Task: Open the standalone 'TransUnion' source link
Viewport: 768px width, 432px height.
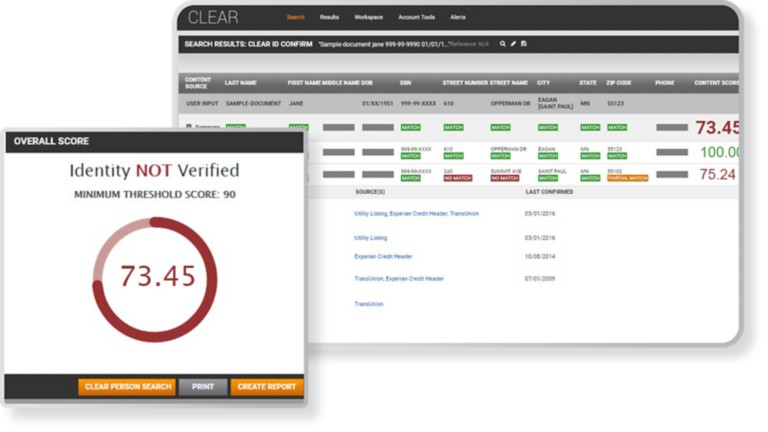Action: pyautogui.click(x=368, y=304)
